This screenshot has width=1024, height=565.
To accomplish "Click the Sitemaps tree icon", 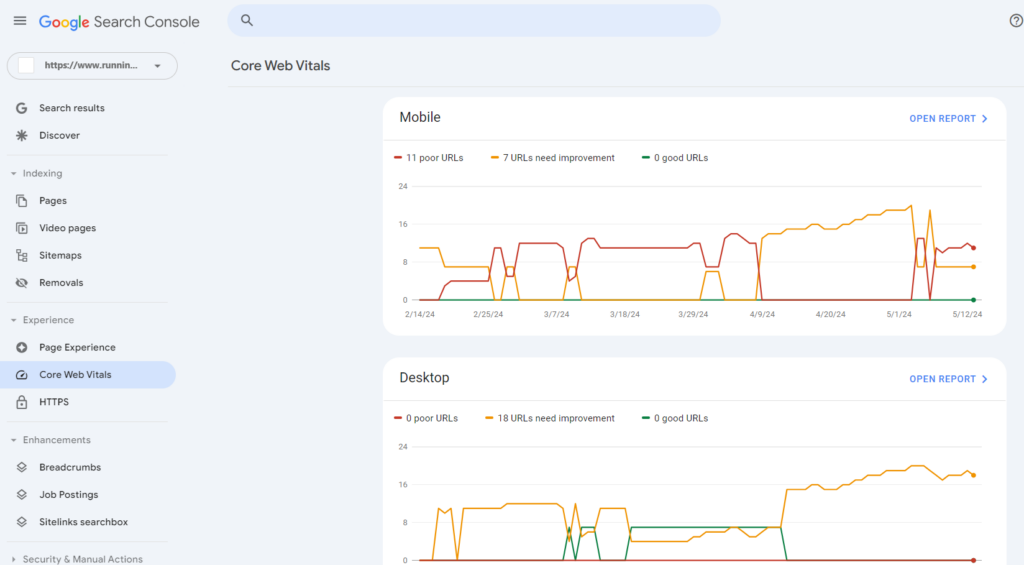I will click(x=22, y=255).
